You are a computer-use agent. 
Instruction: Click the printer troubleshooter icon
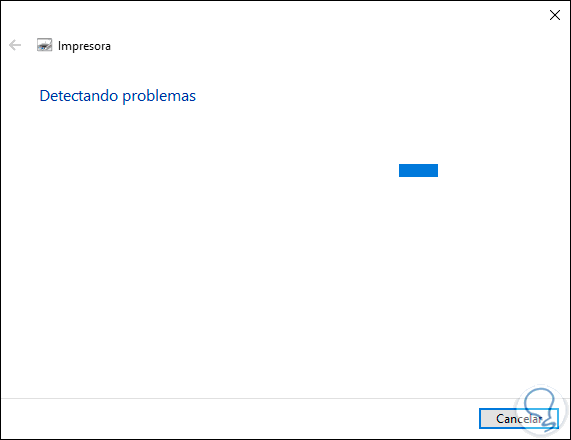pyautogui.click(x=44, y=45)
